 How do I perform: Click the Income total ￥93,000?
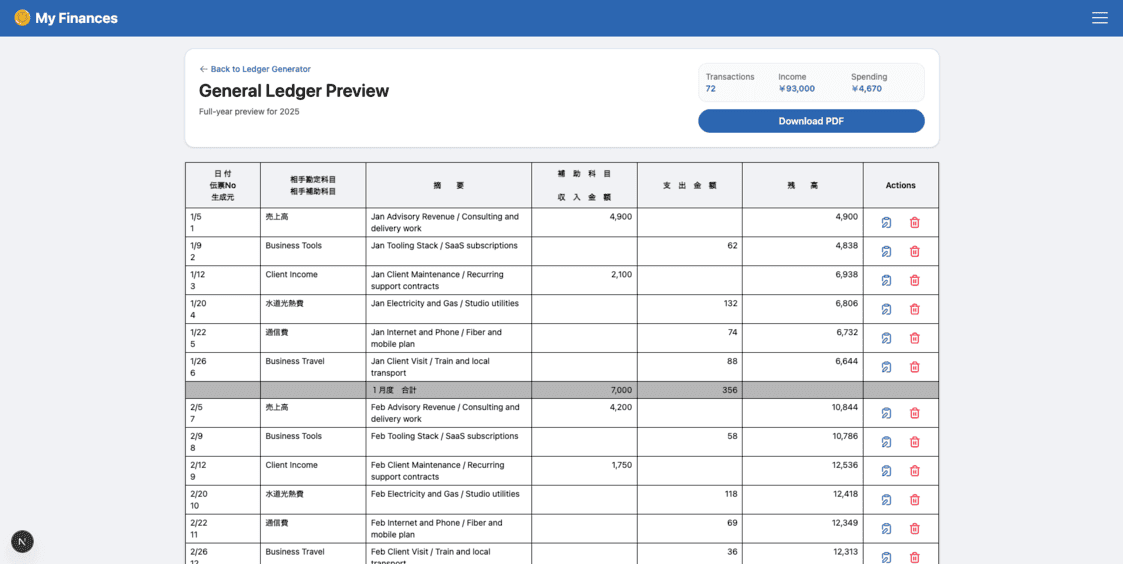click(x=796, y=89)
